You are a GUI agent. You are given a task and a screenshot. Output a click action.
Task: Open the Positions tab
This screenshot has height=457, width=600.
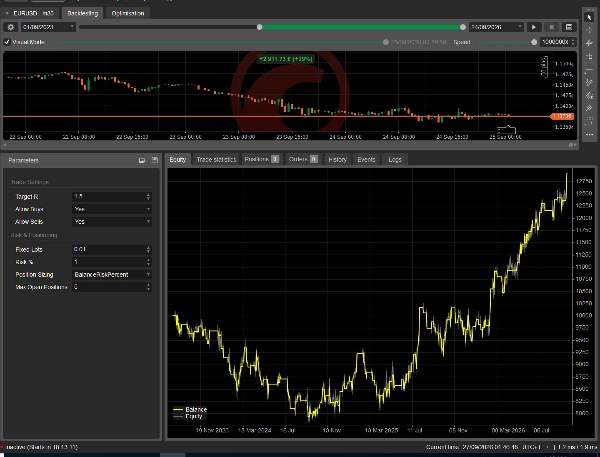(262, 159)
